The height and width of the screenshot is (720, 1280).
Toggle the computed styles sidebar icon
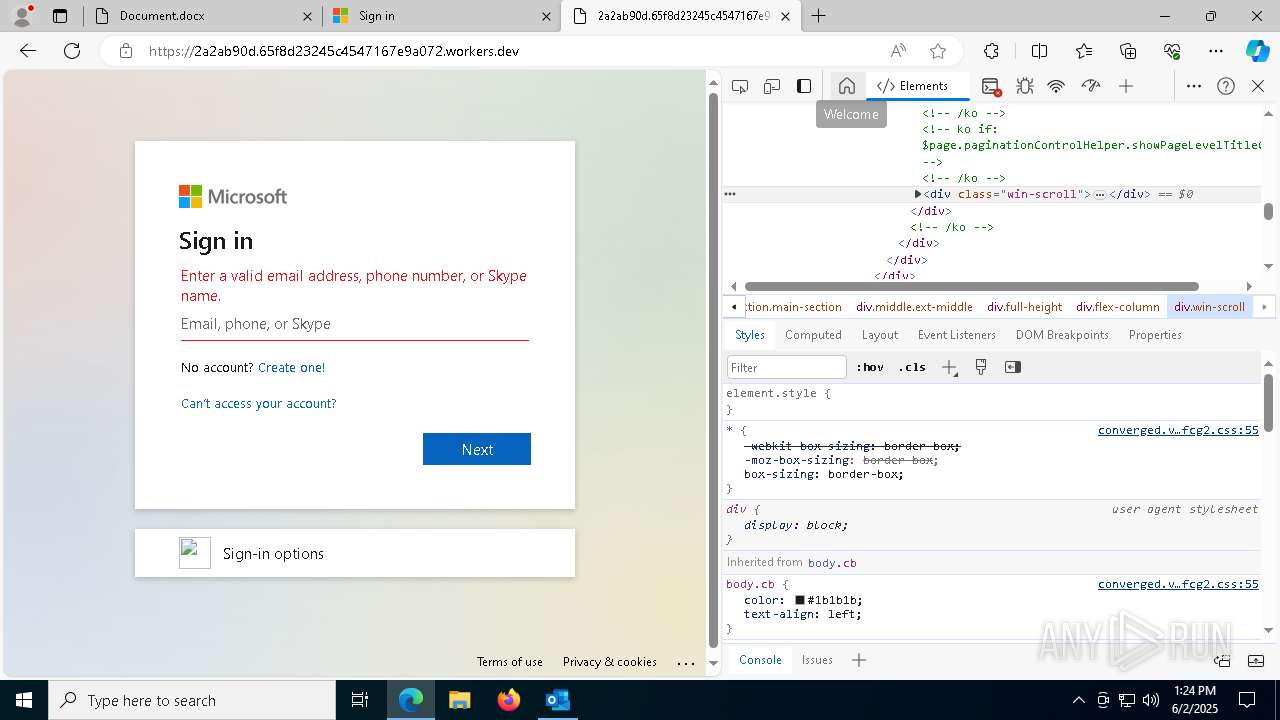(1013, 367)
